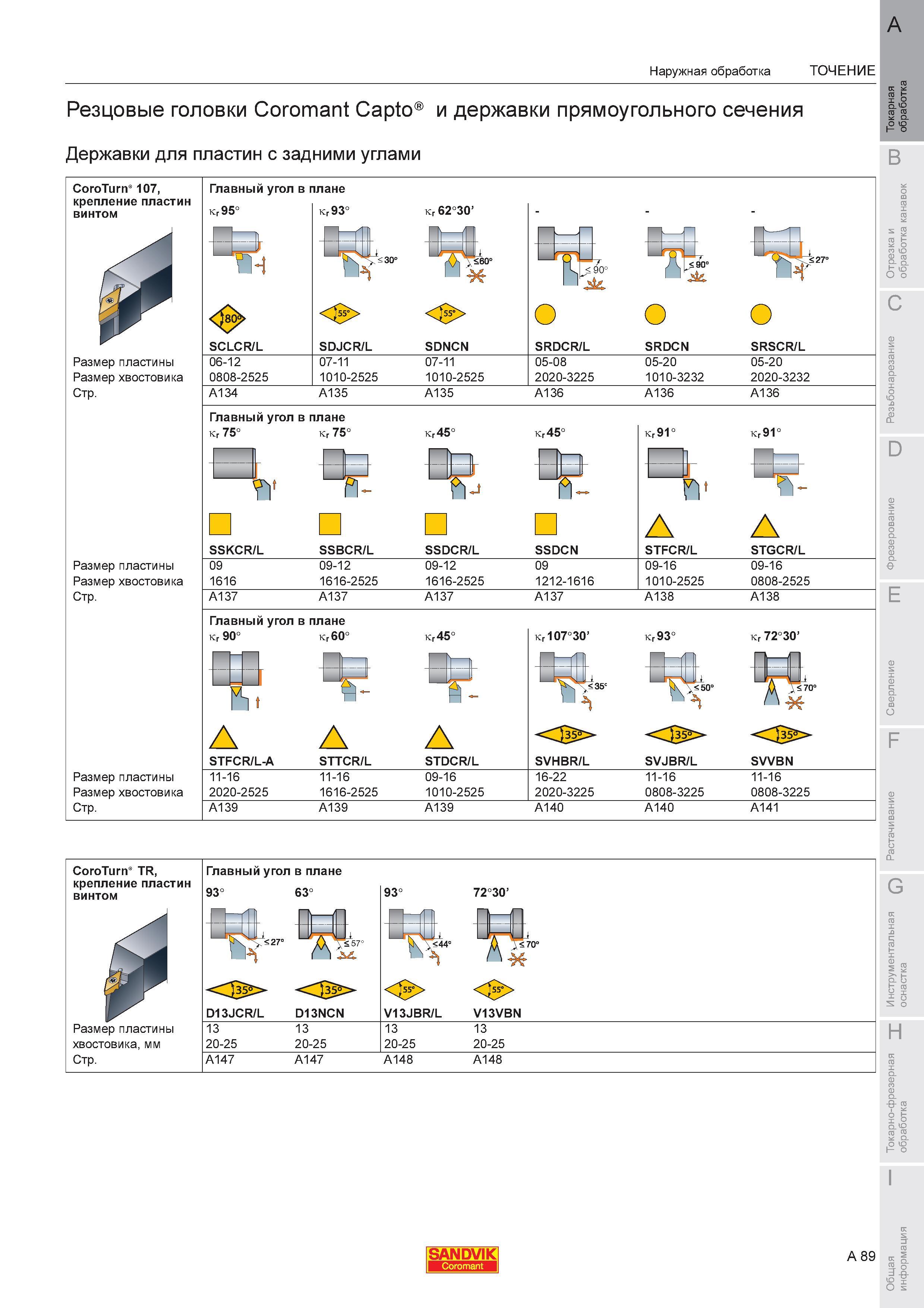The width and height of the screenshot is (924, 1308).
Task: Click the SSDCN square insert icon
Action: pos(545,523)
